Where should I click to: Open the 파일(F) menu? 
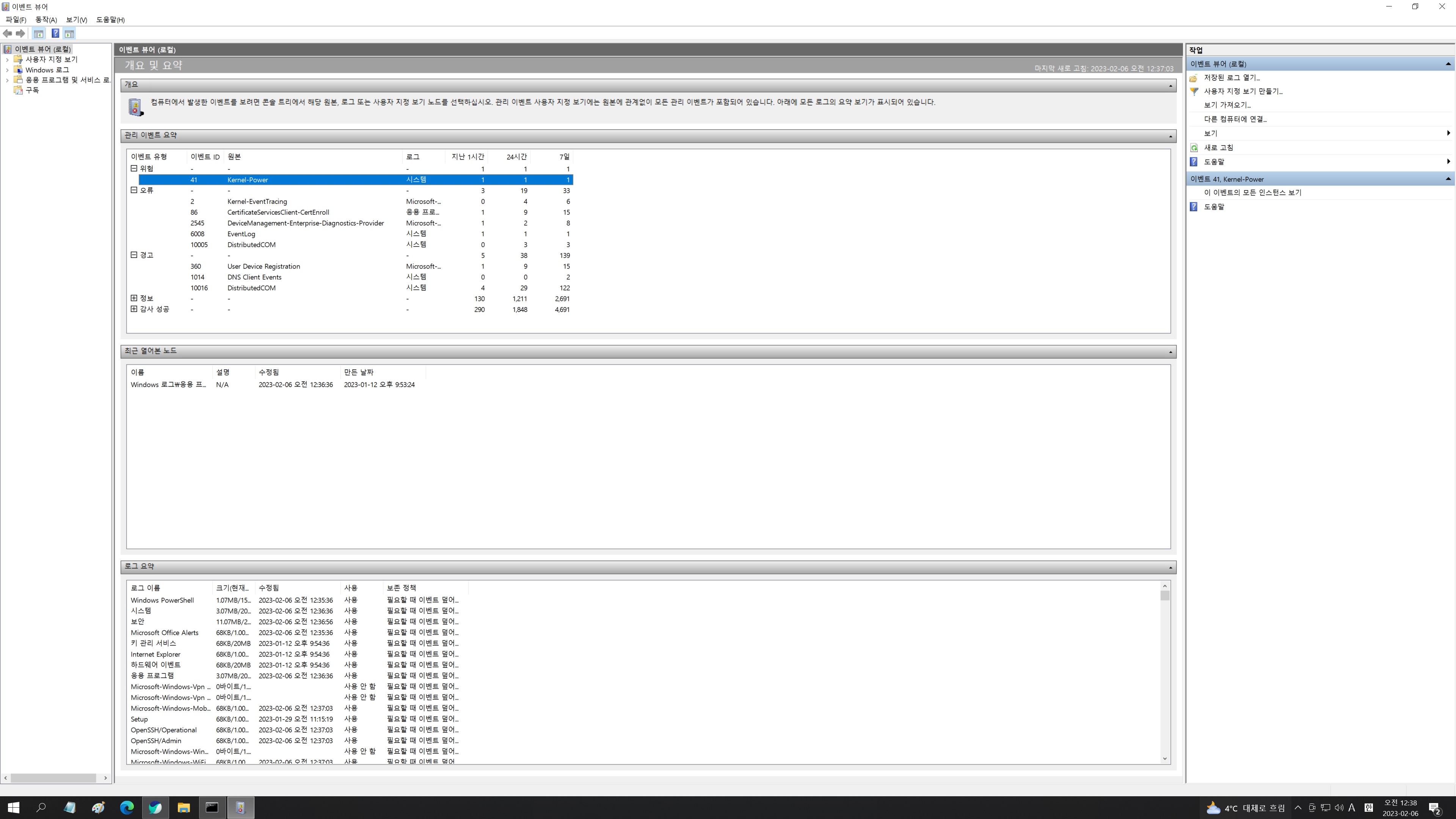point(16,20)
